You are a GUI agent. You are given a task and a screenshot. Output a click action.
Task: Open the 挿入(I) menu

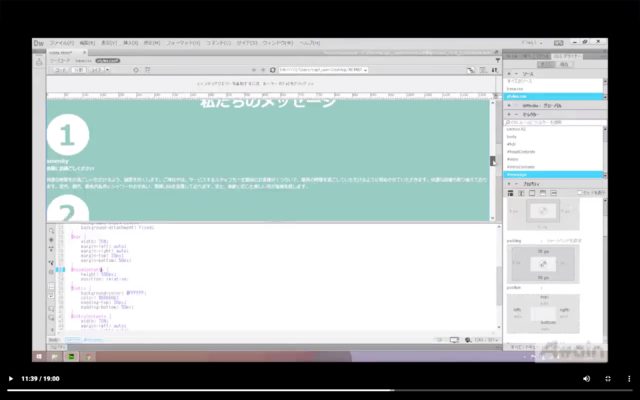click(x=130, y=43)
